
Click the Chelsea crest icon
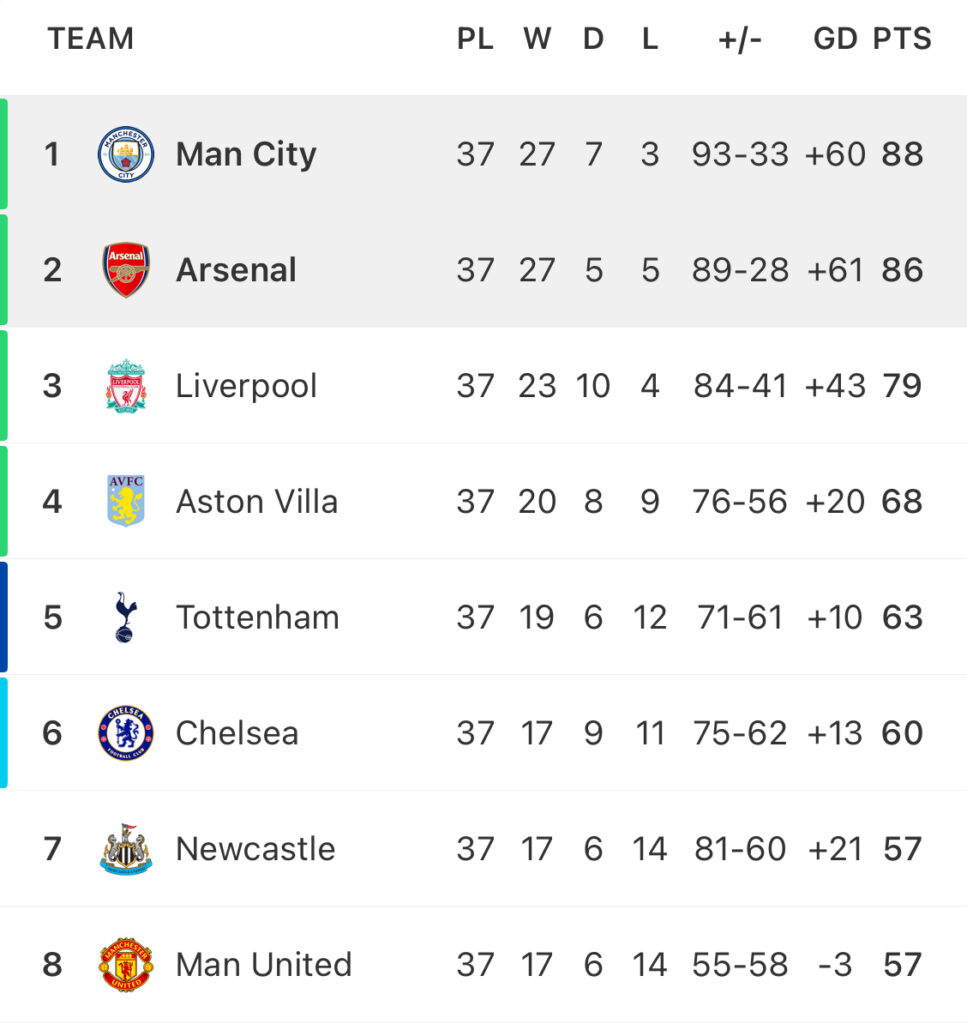coord(126,733)
